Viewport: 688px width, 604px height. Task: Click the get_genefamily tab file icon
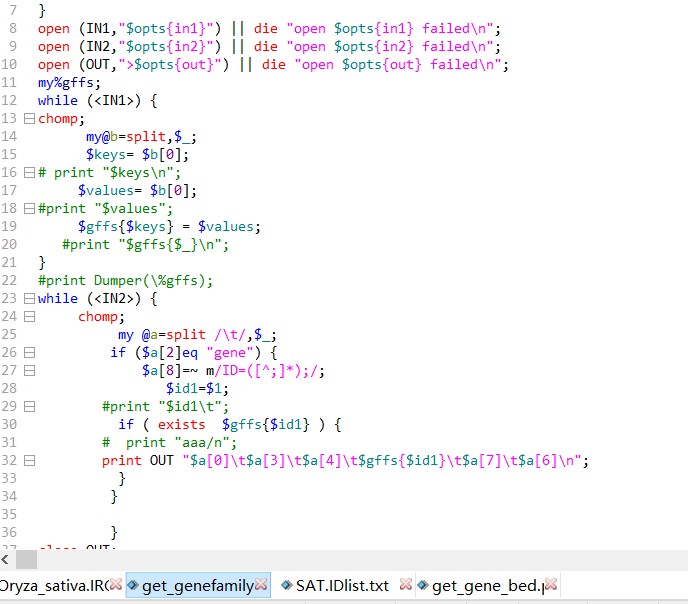[133, 585]
